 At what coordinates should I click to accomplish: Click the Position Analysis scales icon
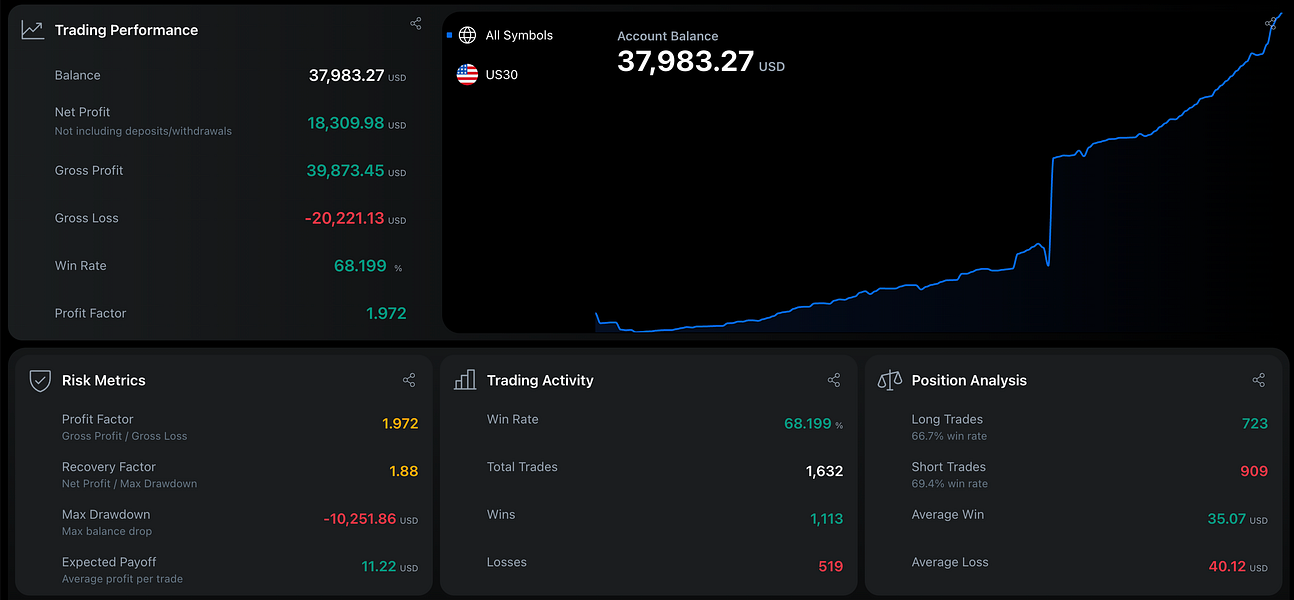[889, 380]
